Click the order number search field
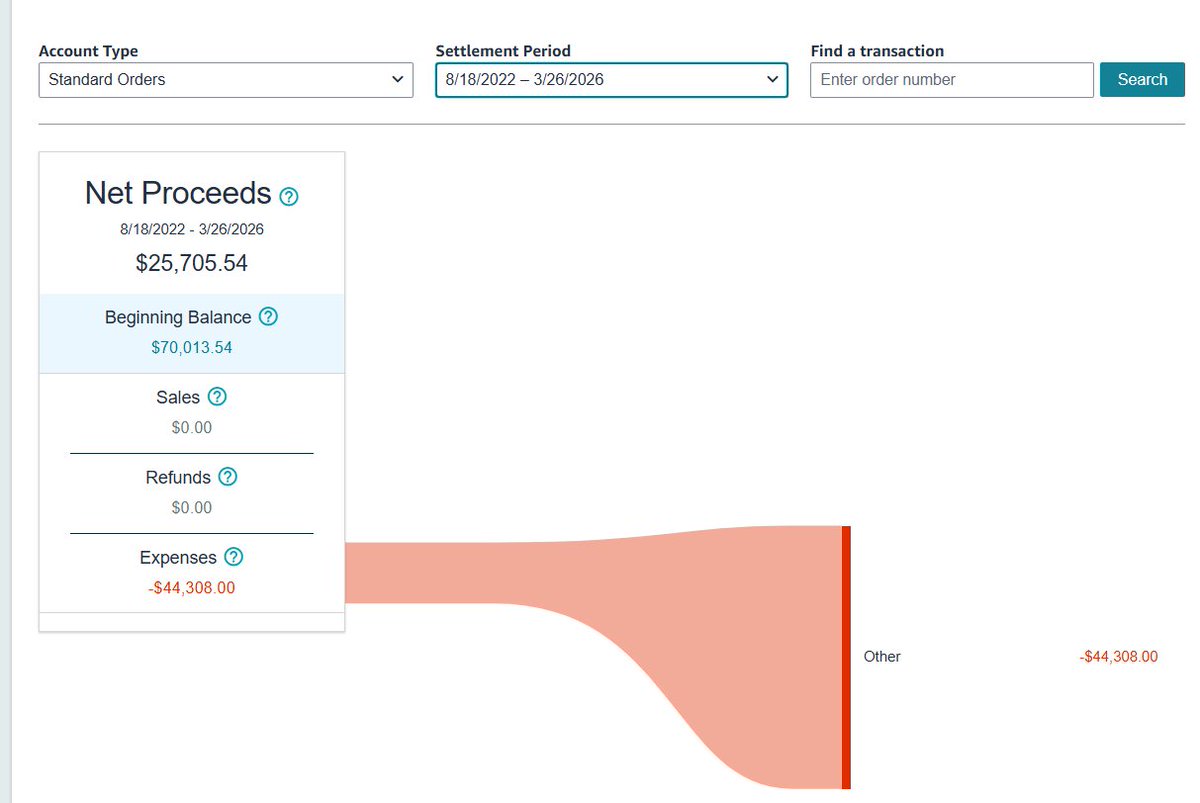The height and width of the screenshot is (803, 1200). [952, 80]
